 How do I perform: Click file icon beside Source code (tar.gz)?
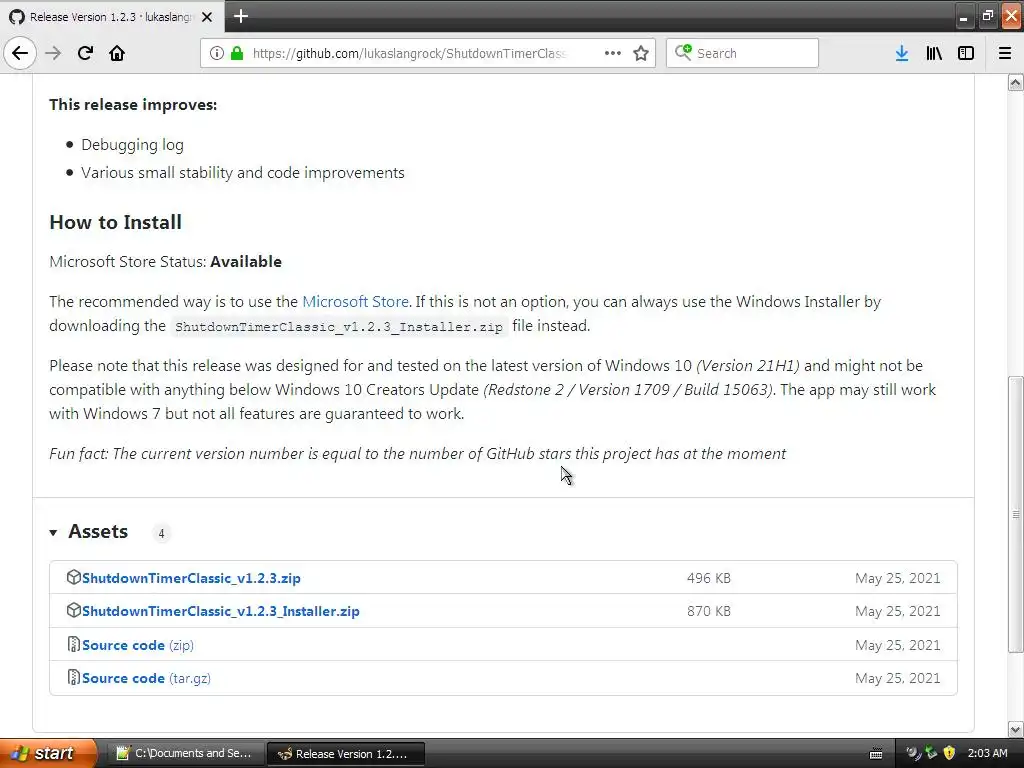point(73,677)
